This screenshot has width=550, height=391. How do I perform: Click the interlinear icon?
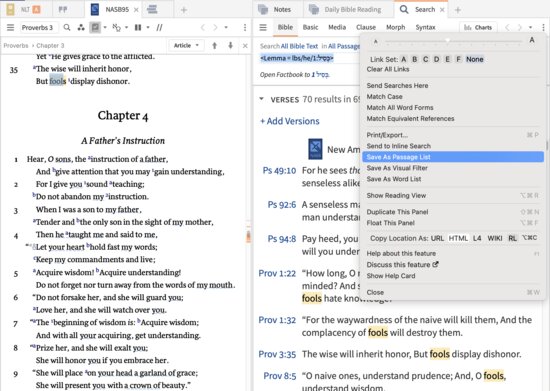[116, 27]
